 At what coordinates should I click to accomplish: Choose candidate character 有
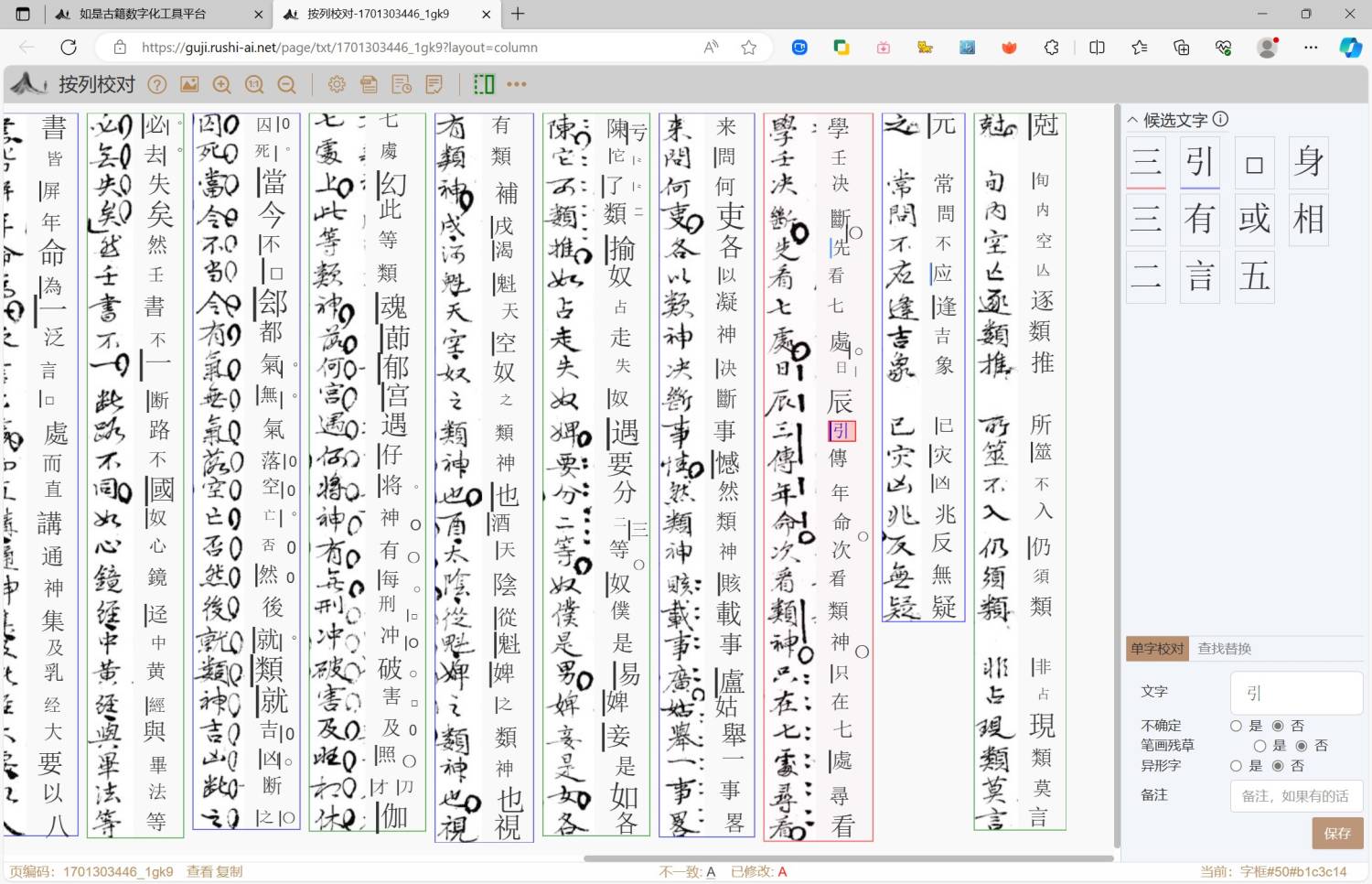pyautogui.click(x=1200, y=220)
